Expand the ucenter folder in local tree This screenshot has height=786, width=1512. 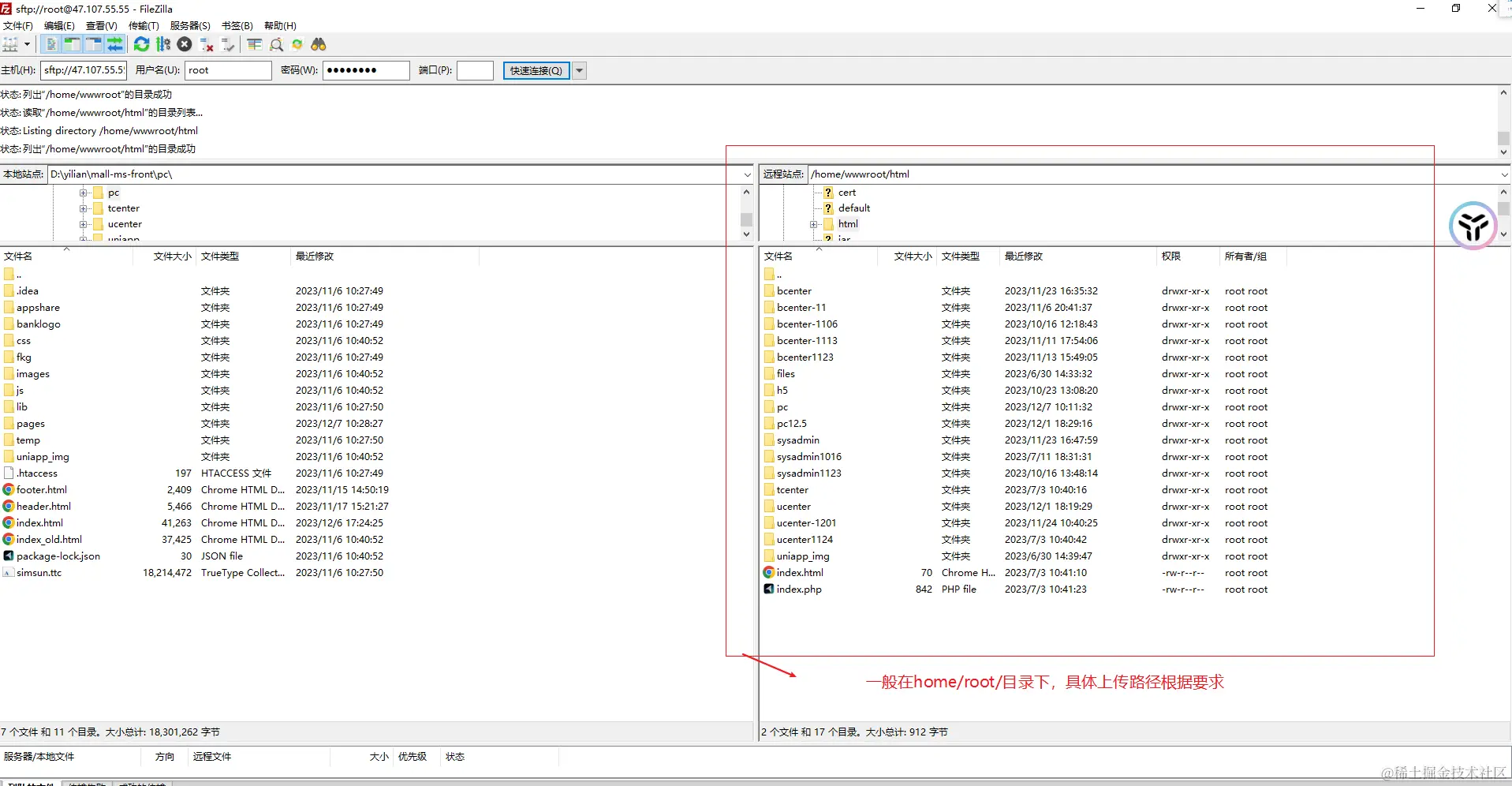(83, 224)
